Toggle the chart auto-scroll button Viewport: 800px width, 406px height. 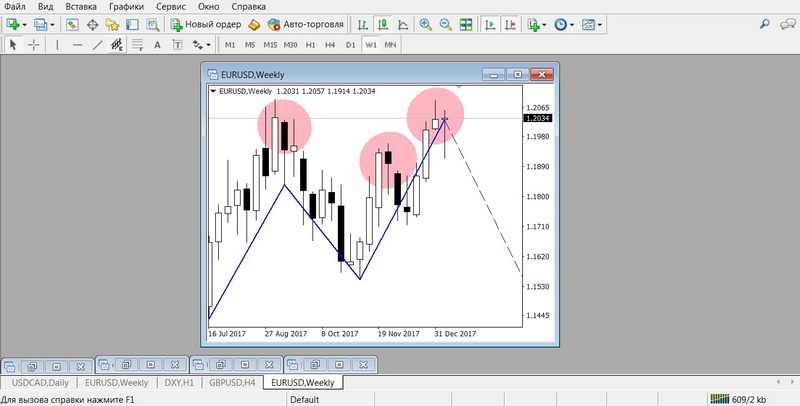click(x=489, y=24)
